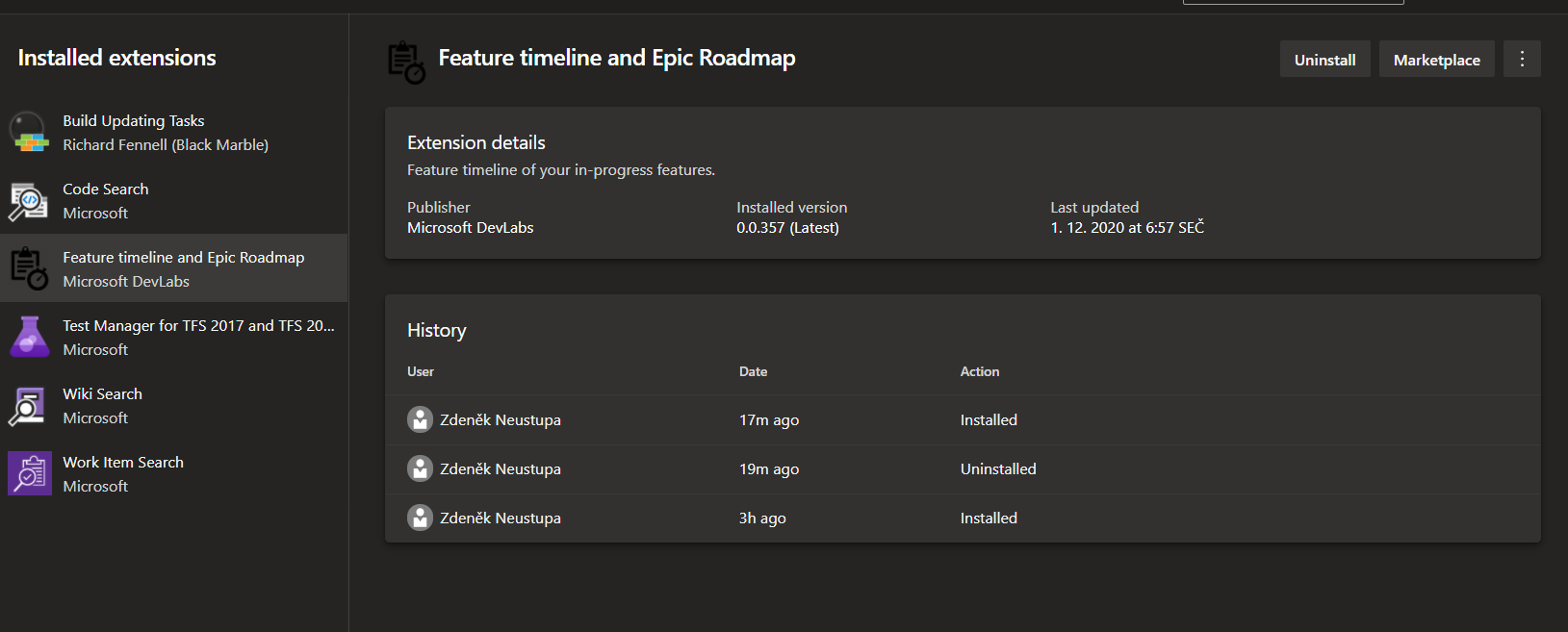This screenshot has width=1568, height=632.
Task: Click the extension description text
Action: (561, 170)
